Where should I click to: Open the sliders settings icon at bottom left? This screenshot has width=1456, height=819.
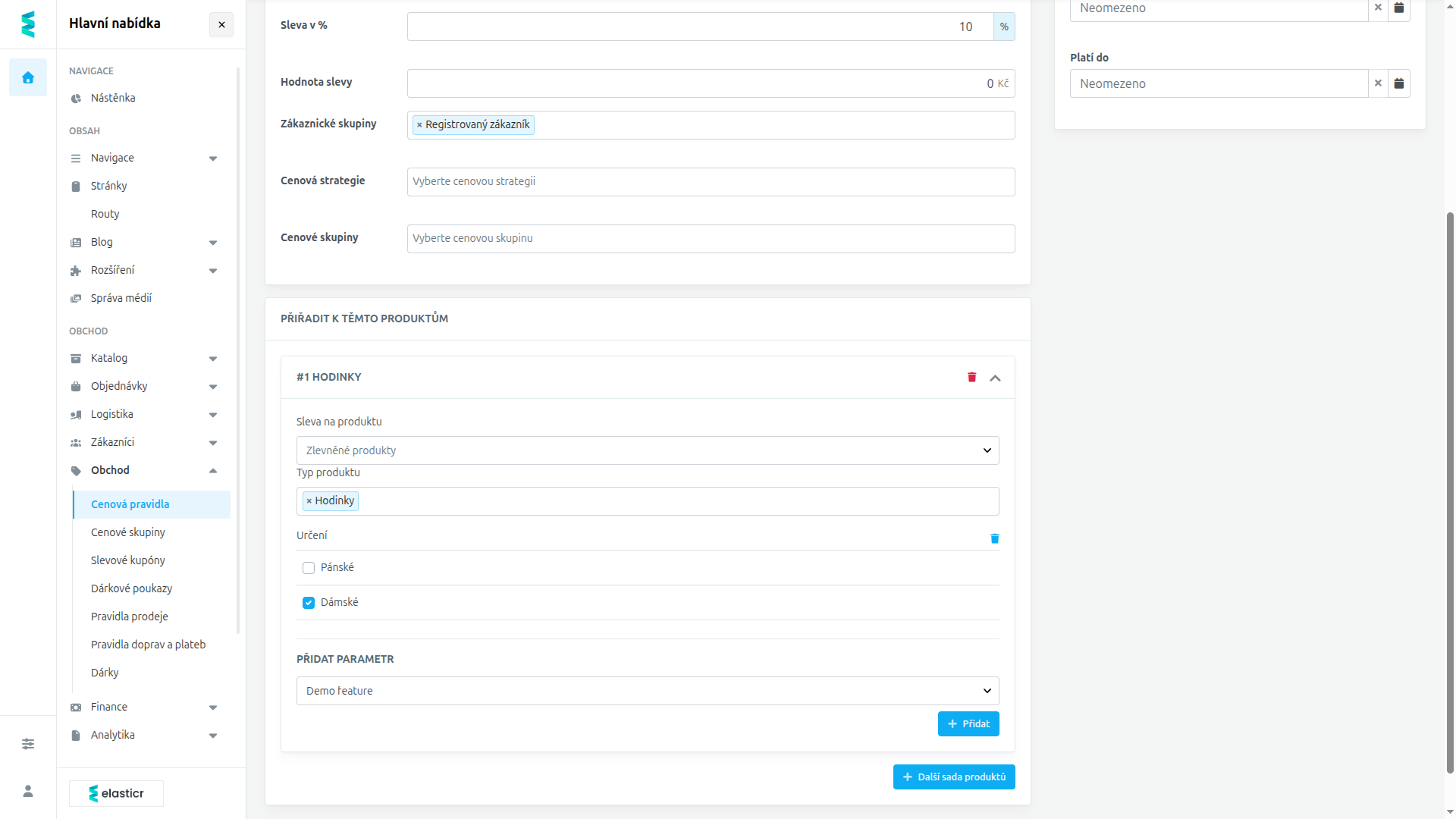[28, 744]
